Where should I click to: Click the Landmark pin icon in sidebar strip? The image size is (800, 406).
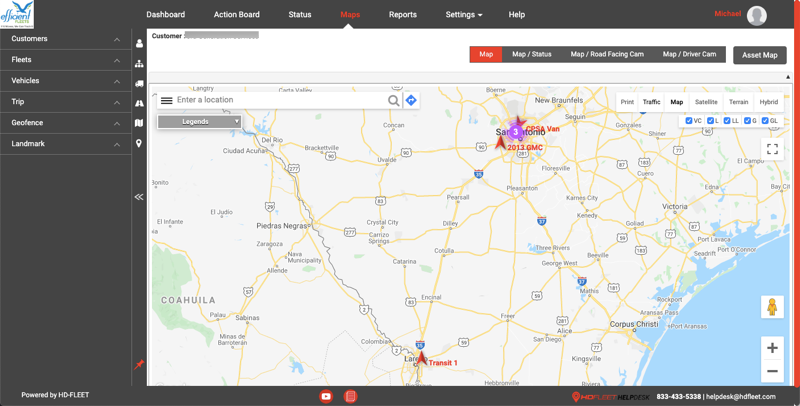tap(139, 144)
